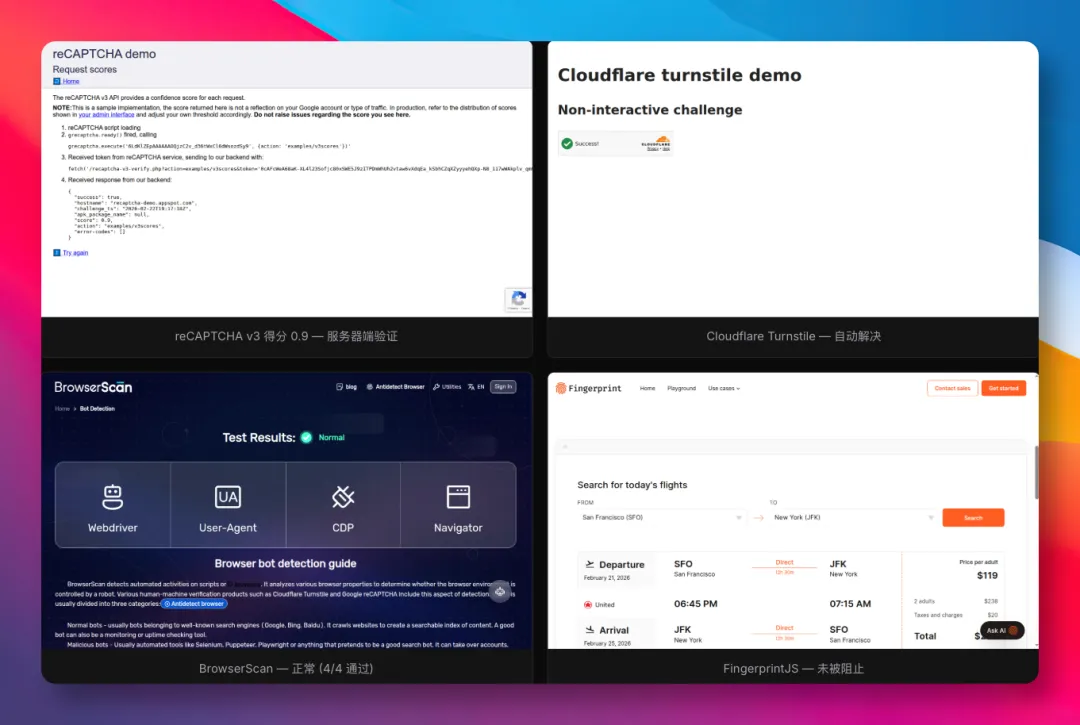Click the 'Cloudflare turnstile demo' title

tap(679, 75)
